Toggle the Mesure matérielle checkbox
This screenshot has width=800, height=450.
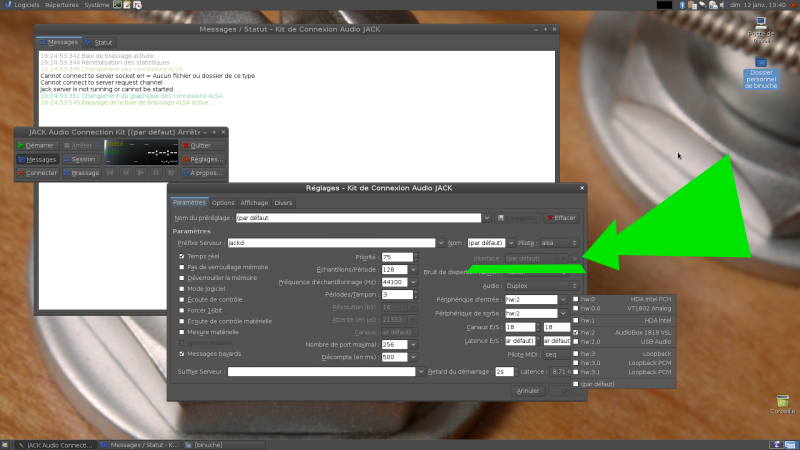[182, 332]
